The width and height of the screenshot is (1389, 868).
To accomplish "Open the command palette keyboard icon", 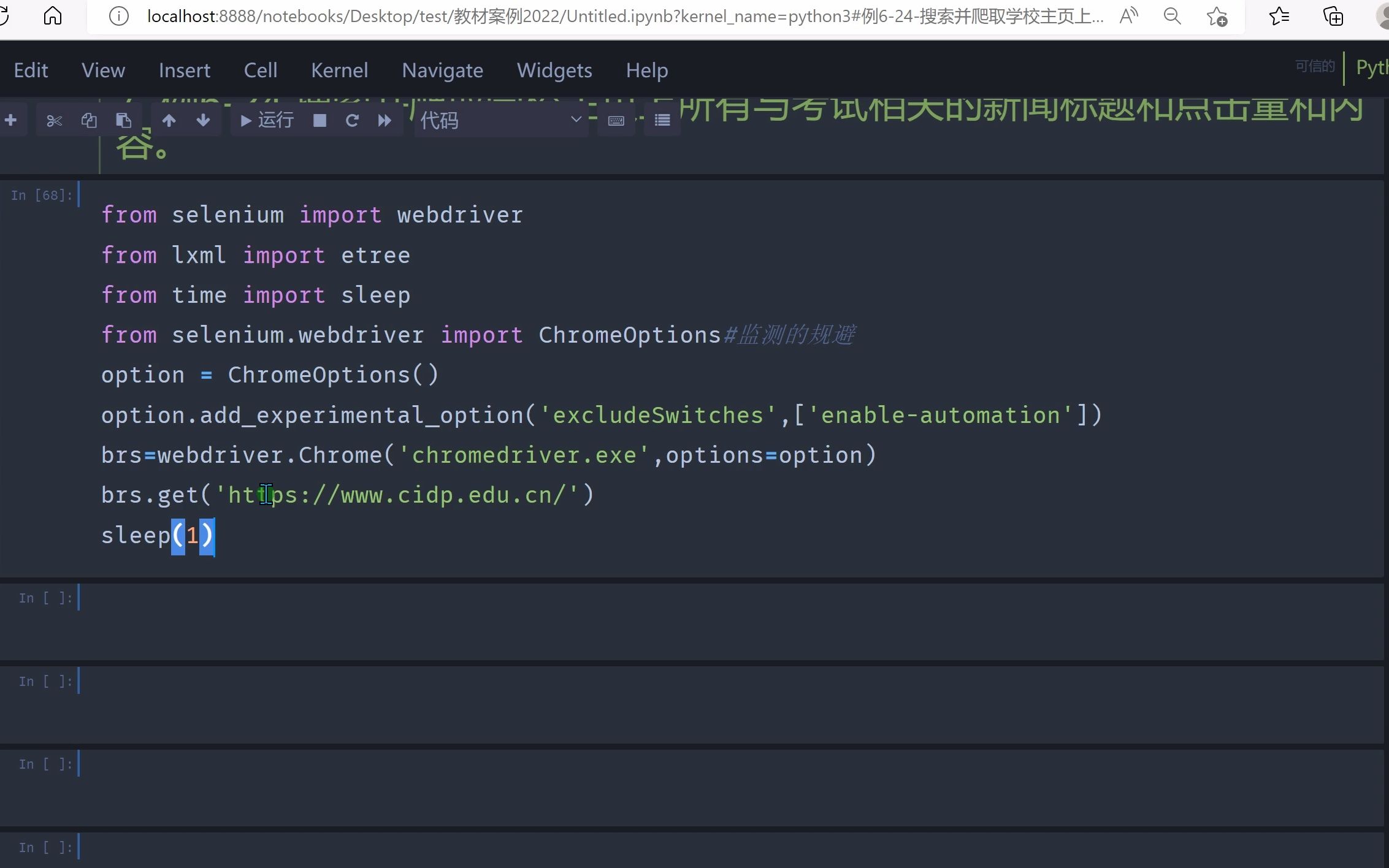I will (x=616, y=120).
